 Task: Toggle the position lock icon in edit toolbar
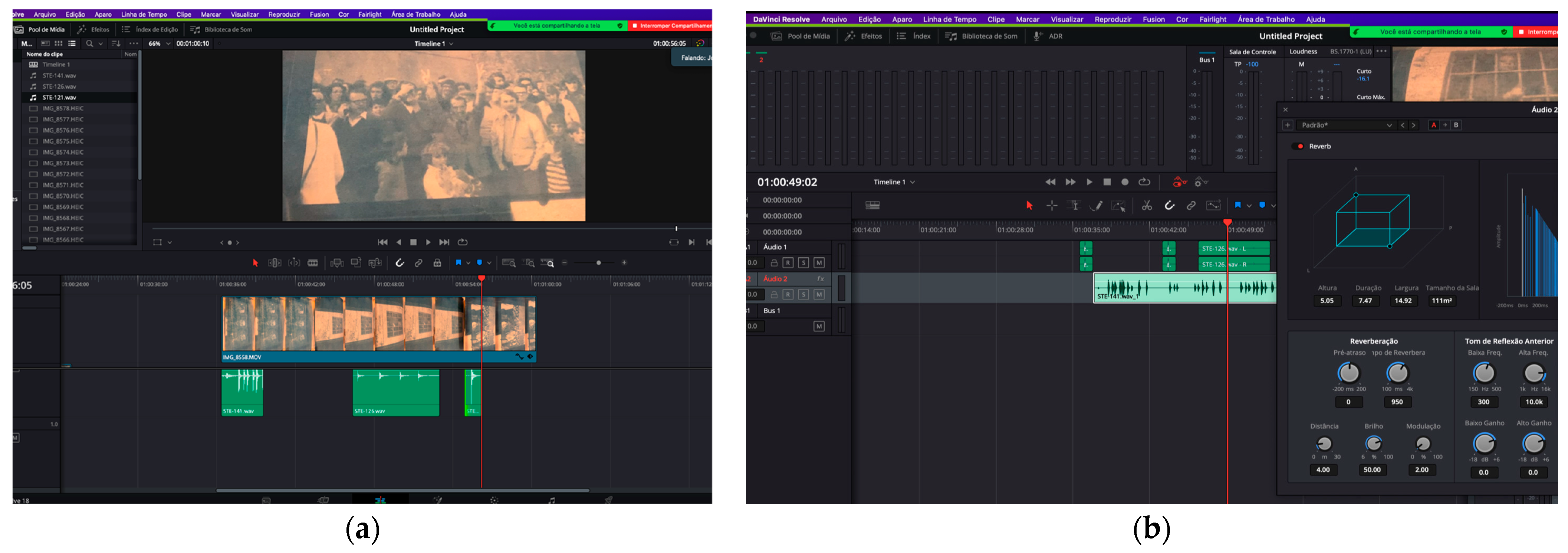[x=437, y=263]
